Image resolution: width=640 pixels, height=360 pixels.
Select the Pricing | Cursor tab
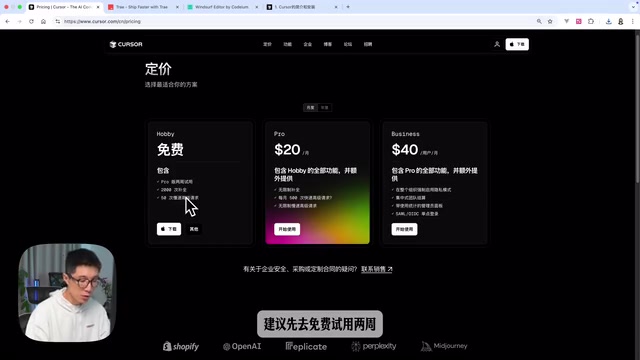(x=64, y=7)
